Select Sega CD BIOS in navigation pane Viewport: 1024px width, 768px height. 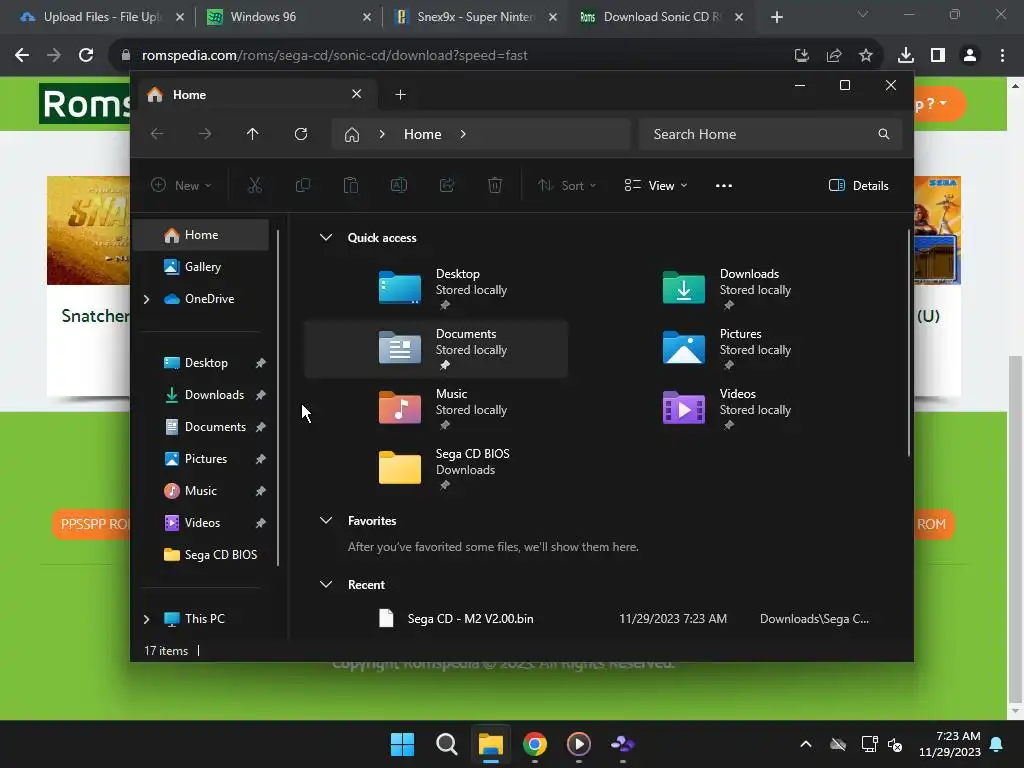pyautogui.click(x=202, y=554)
